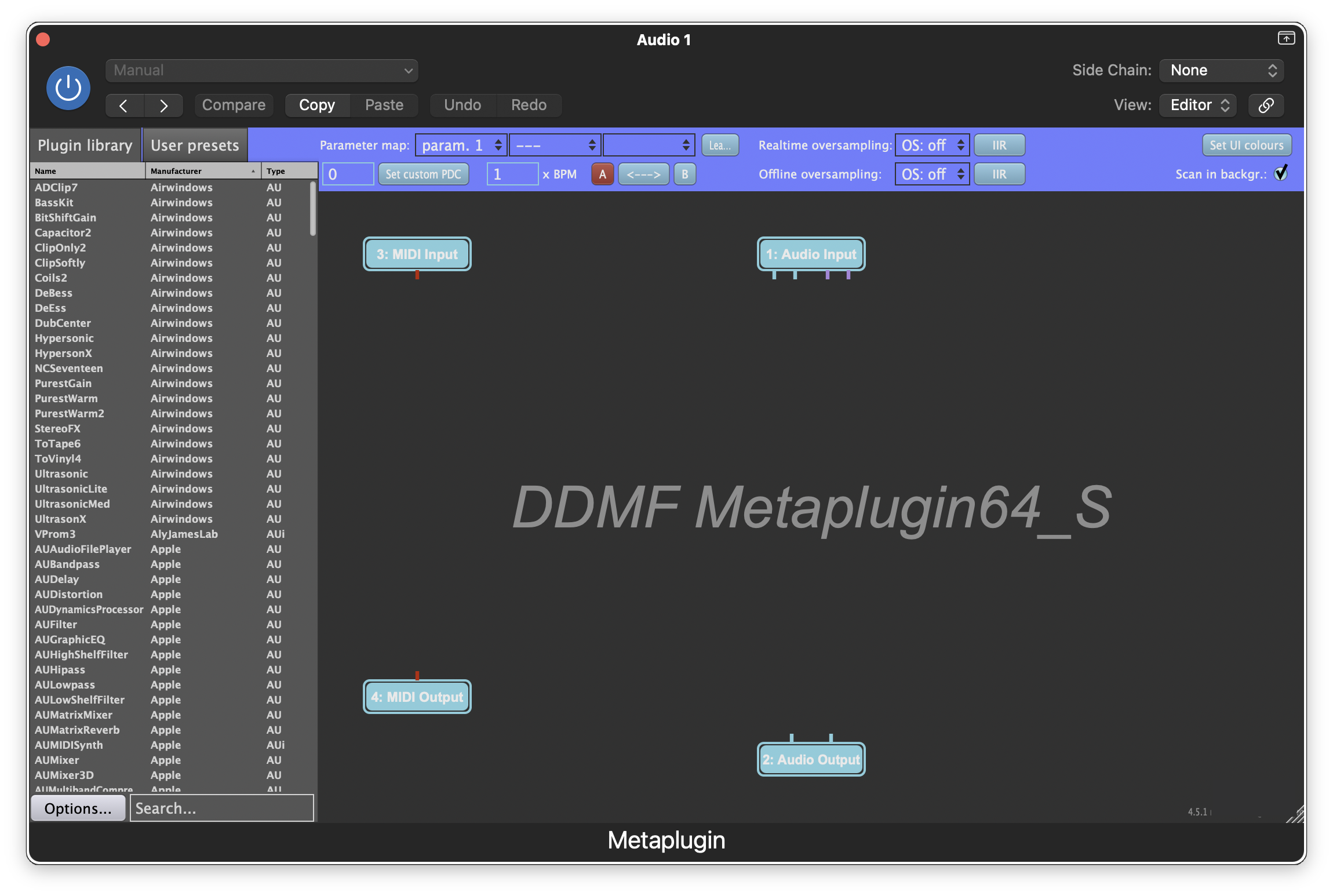Click the Lea... learn button
This screenshot has width=1333, height=896.
[720, 145]
